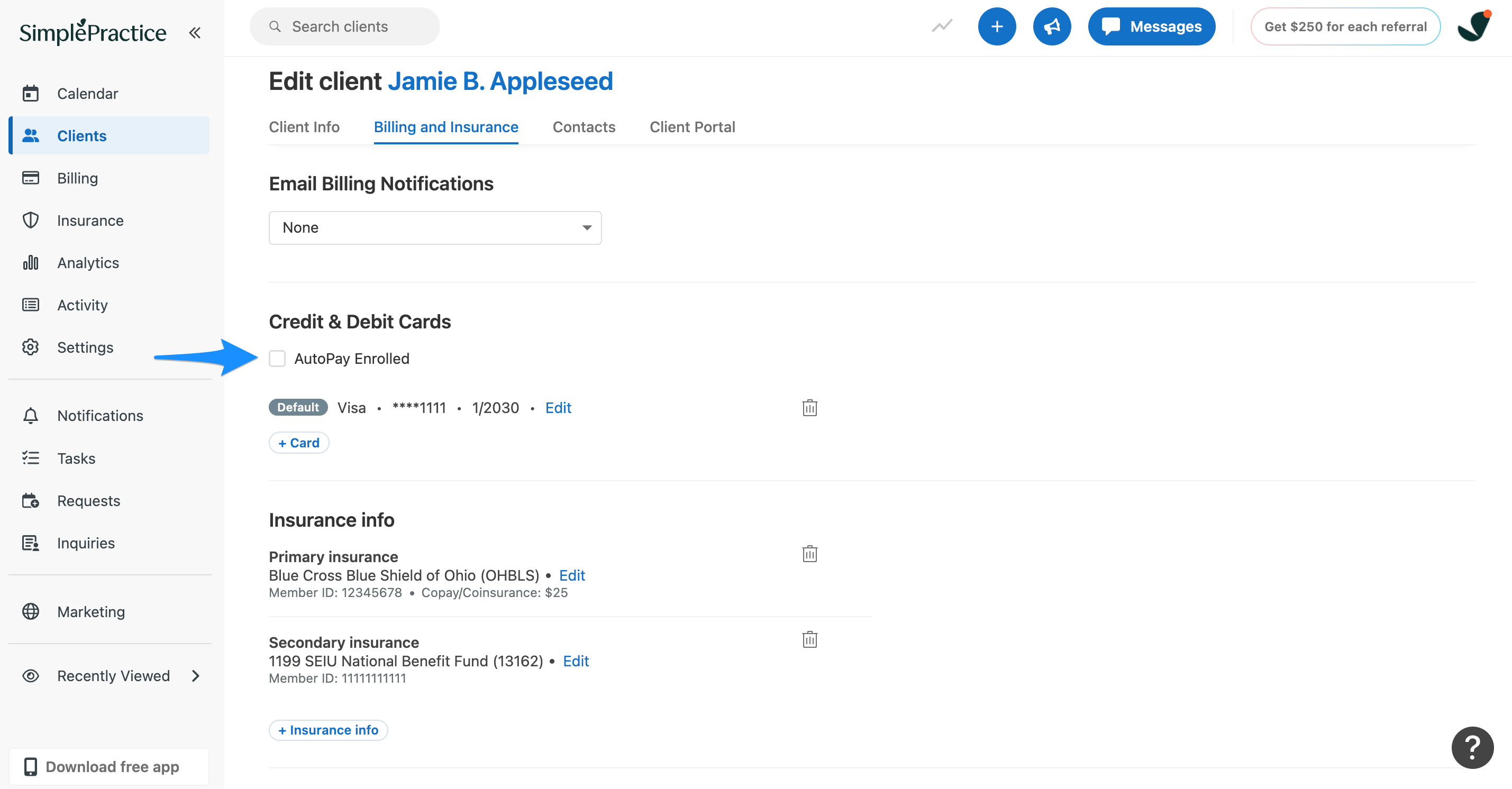1512x789 pixels.
Task: Click + Insurance info button
Action: coord(328,730)
